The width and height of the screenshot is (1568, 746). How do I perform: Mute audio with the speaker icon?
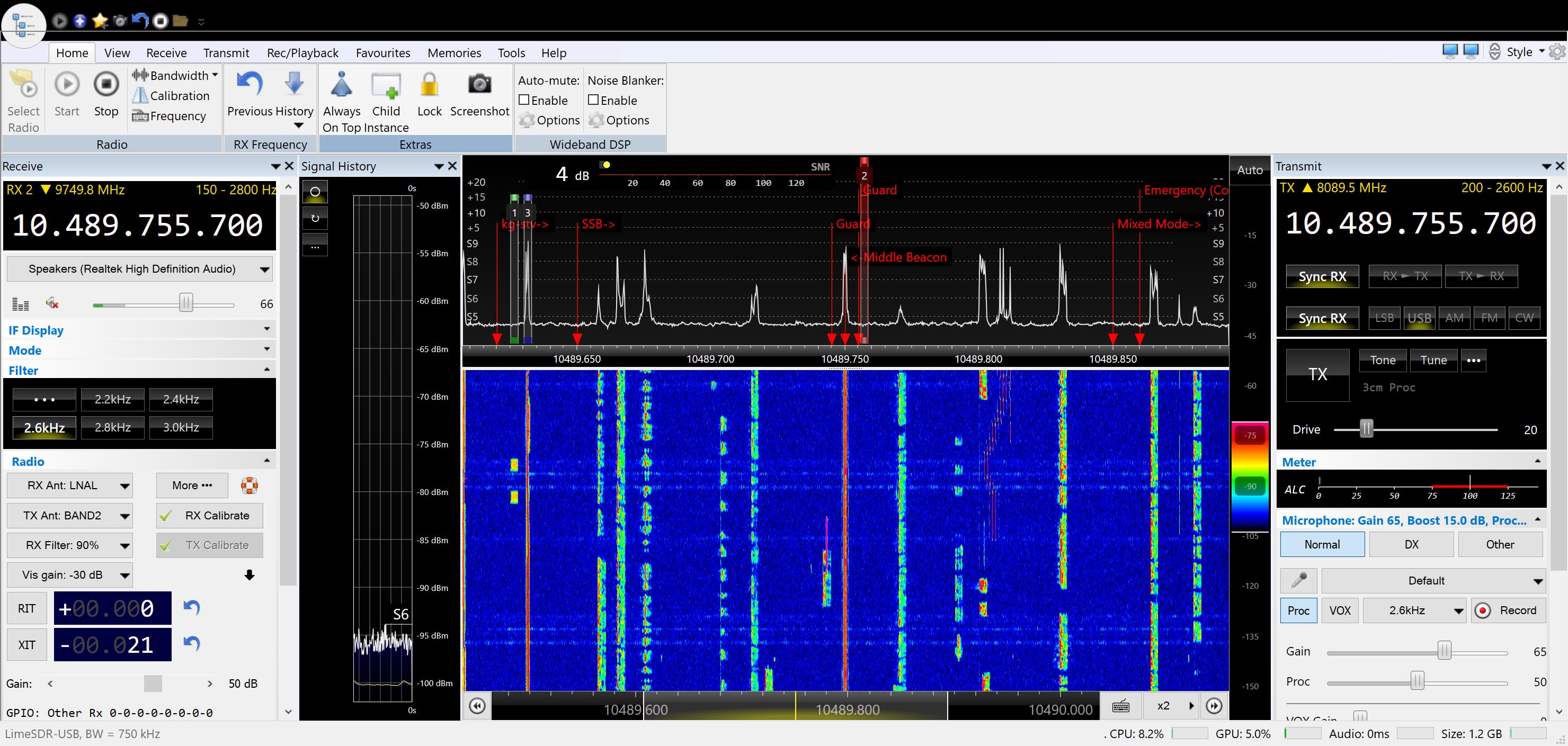point(52,303)
